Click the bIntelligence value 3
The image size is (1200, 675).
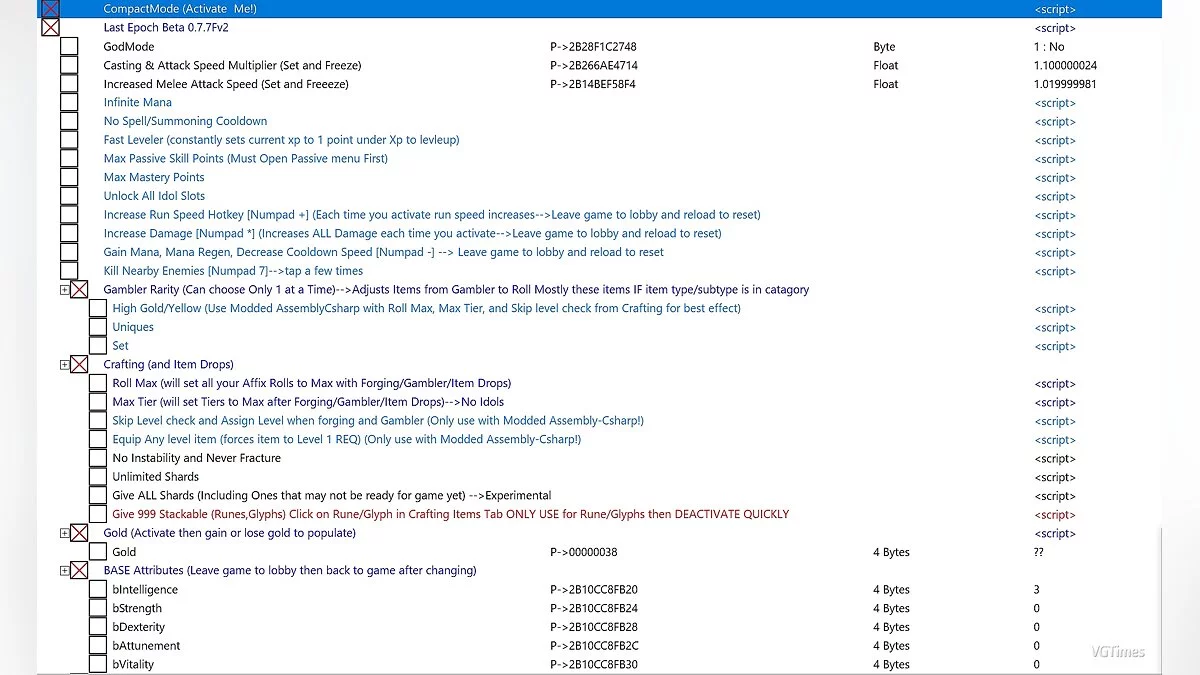1037,590
